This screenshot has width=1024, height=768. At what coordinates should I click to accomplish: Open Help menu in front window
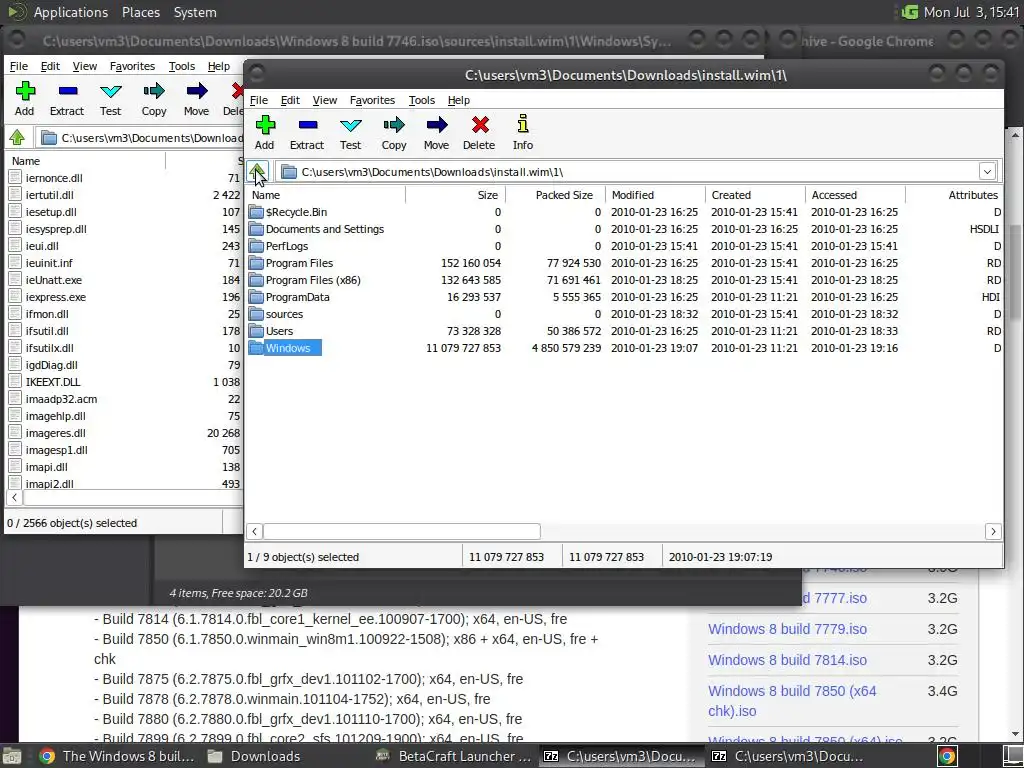click(x=458, y=100)
